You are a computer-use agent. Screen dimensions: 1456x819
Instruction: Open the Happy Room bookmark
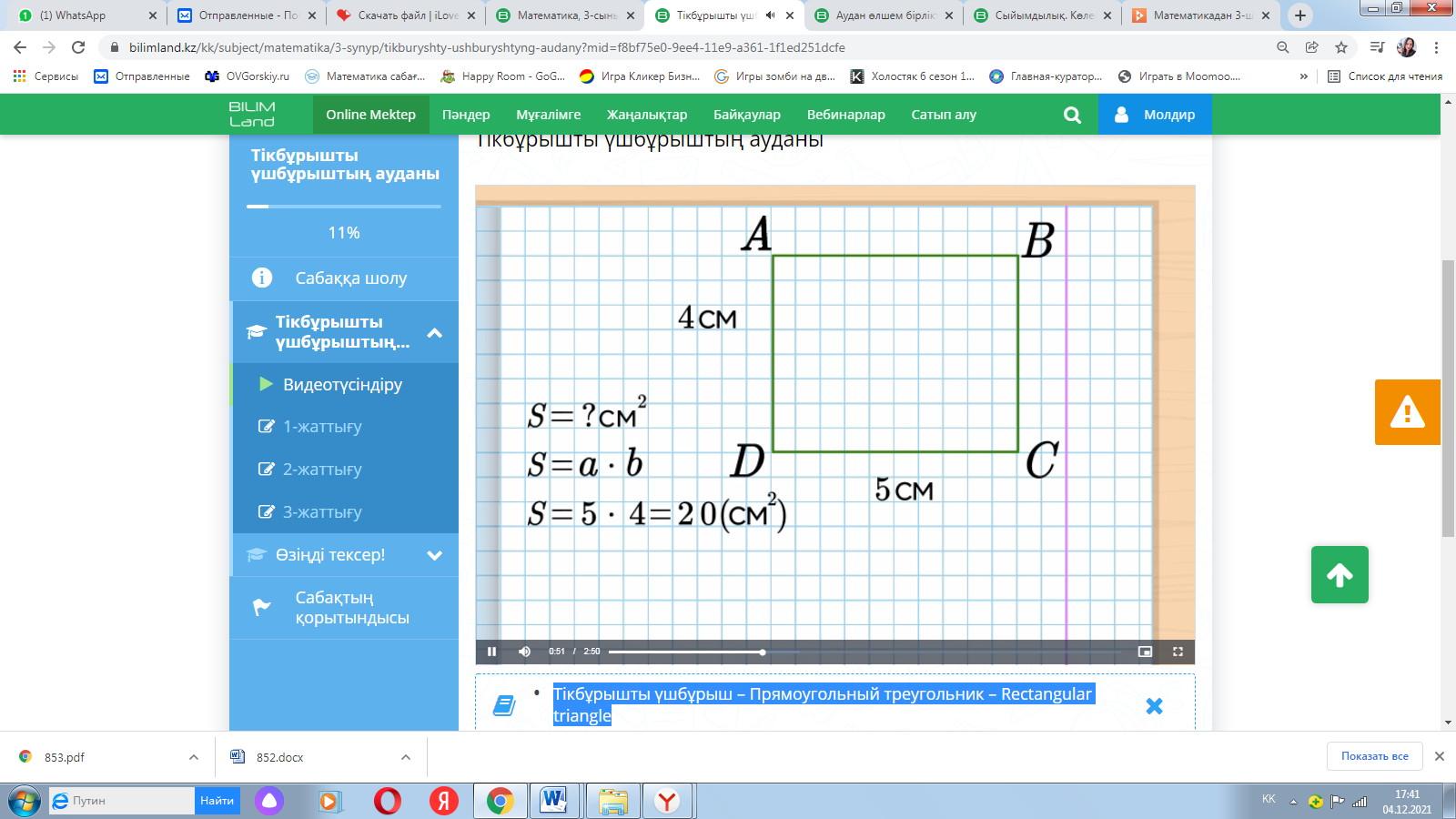(x=503, y=76)
